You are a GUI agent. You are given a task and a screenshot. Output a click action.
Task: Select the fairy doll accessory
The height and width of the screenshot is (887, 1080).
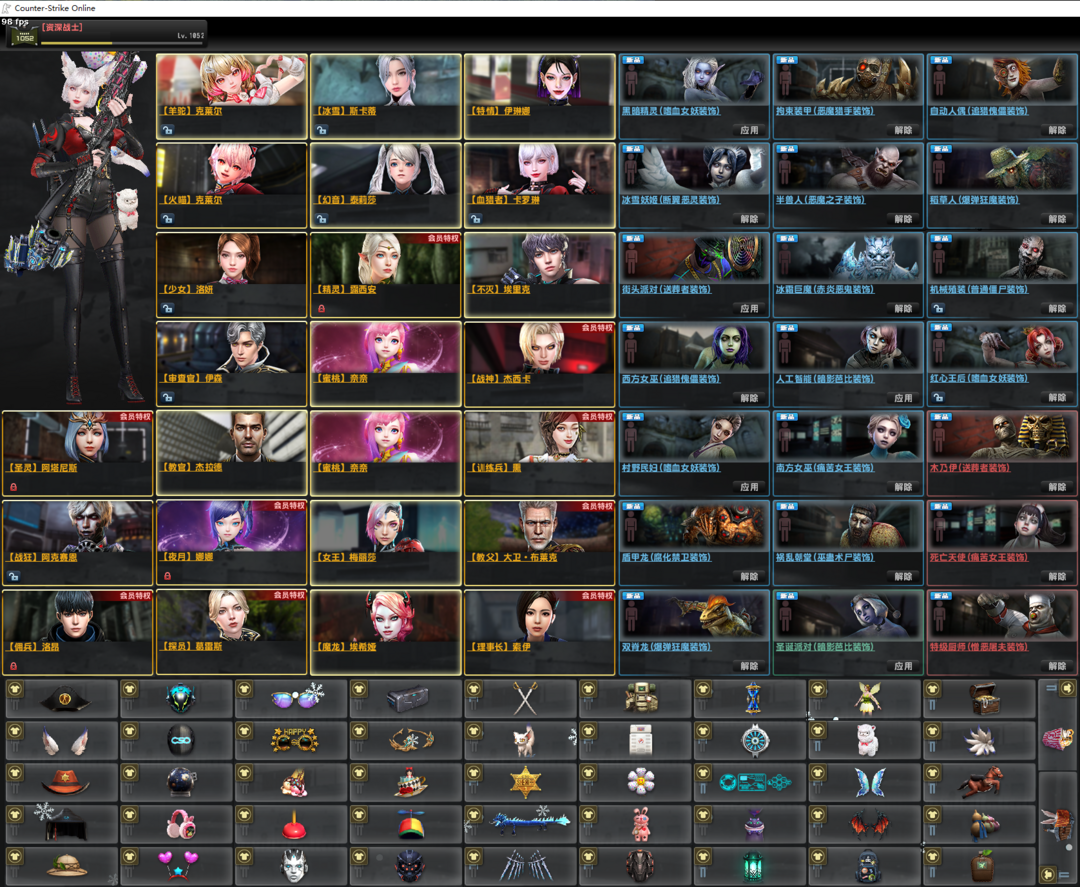coord(868,698)
